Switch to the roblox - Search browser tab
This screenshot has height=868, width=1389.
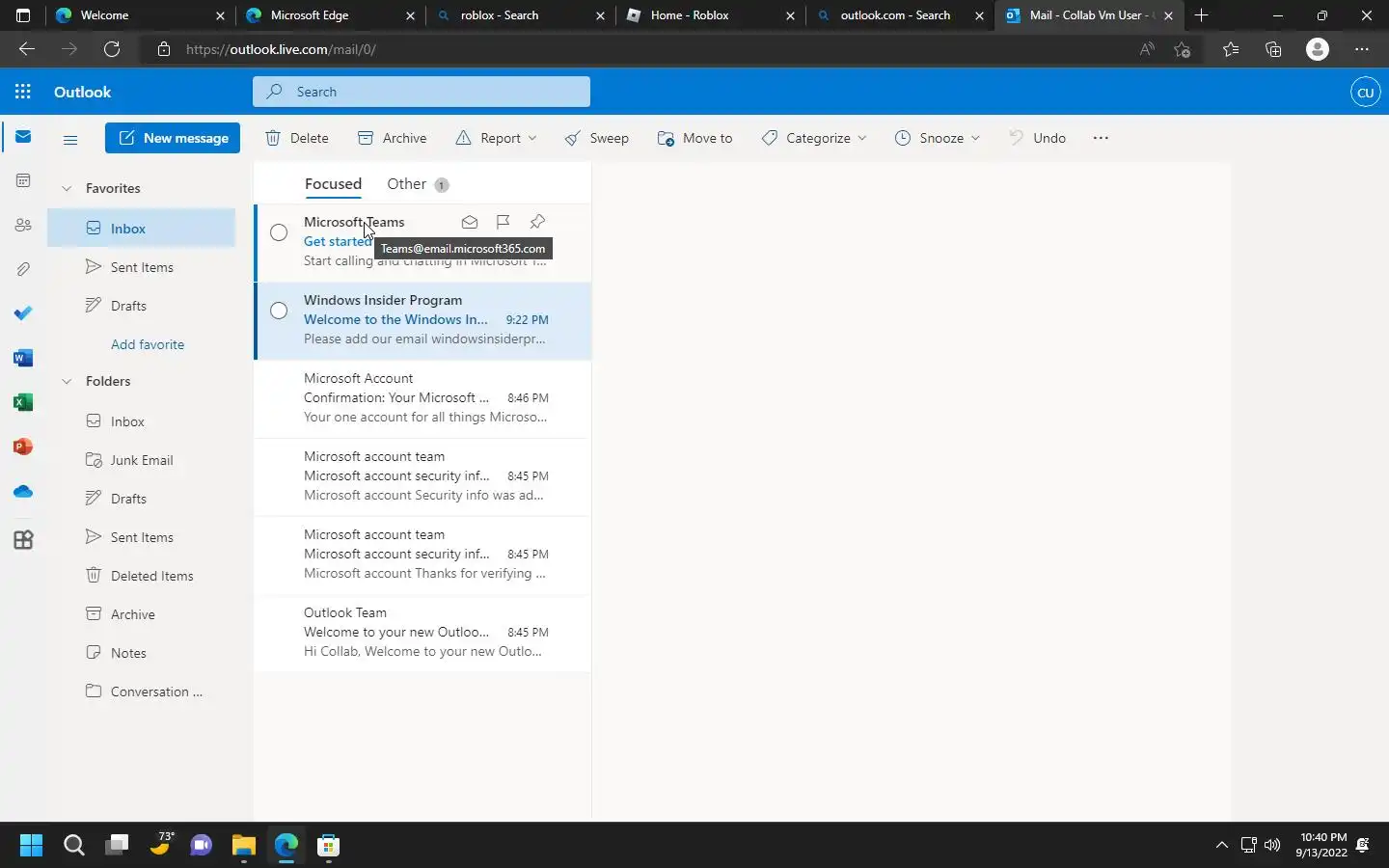520,15
